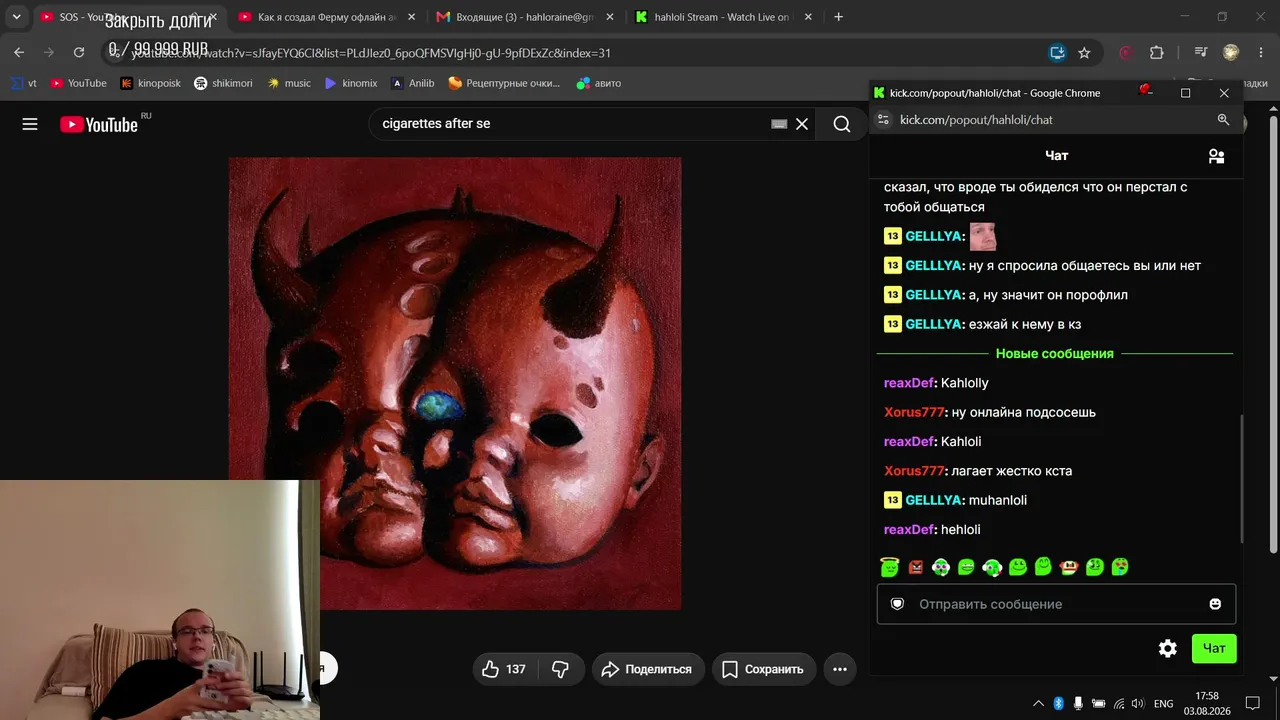The height and width of the screenshot is (720, 1280).
Task: Switch the ENG input language
Action: 1163,703
